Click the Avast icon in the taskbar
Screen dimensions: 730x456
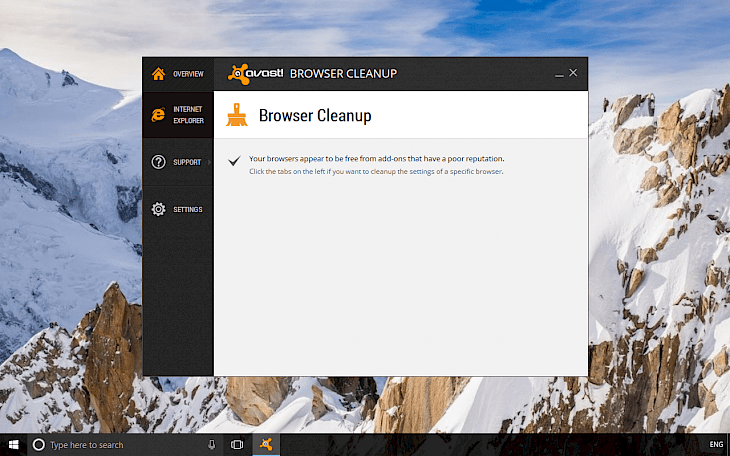point(266,445)
